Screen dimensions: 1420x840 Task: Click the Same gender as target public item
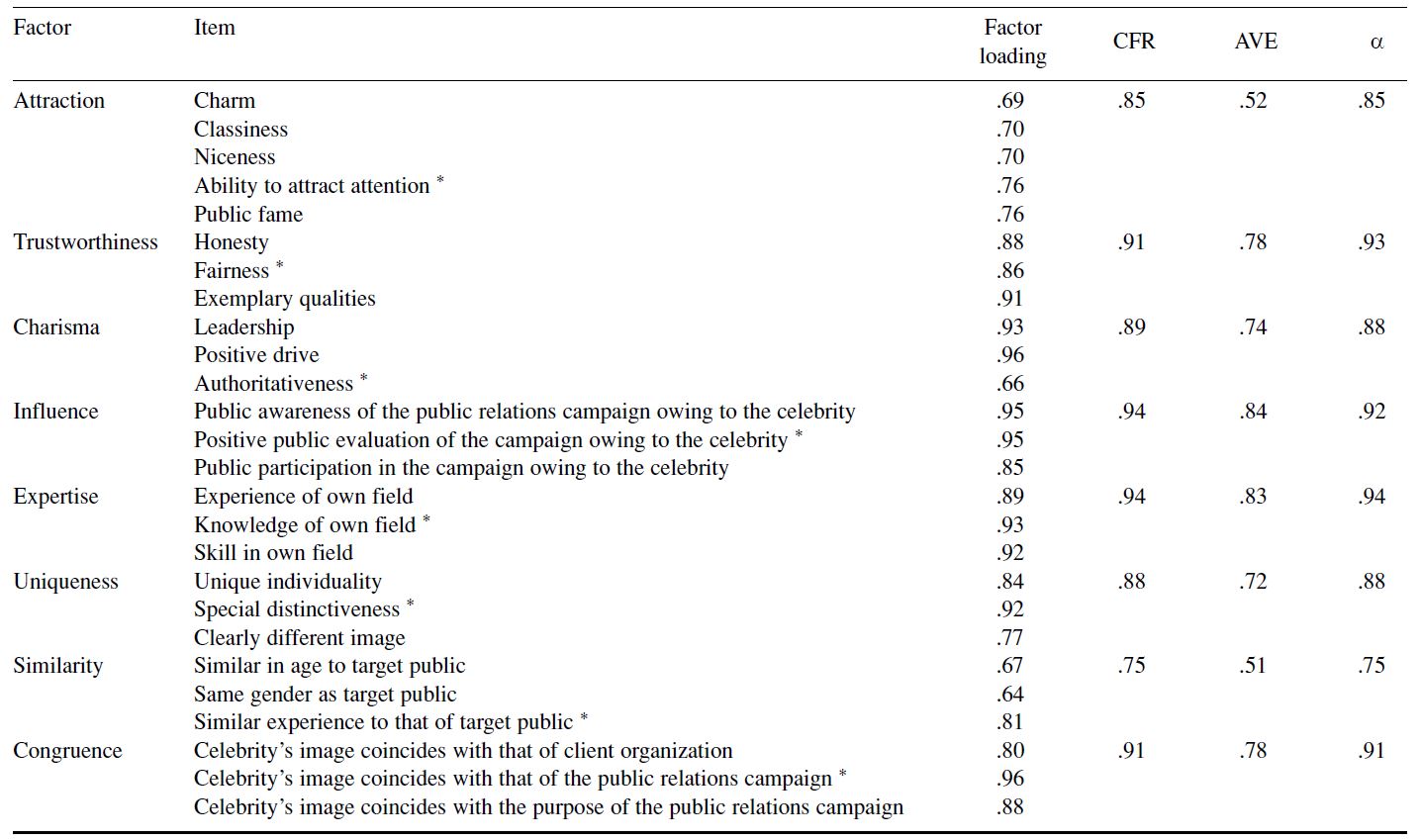click(x=326, y=695)
